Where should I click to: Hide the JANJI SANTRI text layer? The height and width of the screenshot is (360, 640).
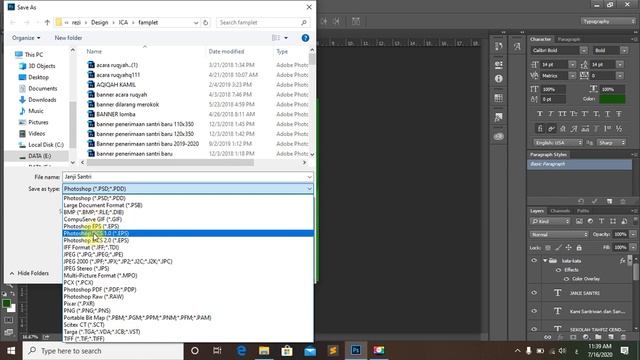534,293
